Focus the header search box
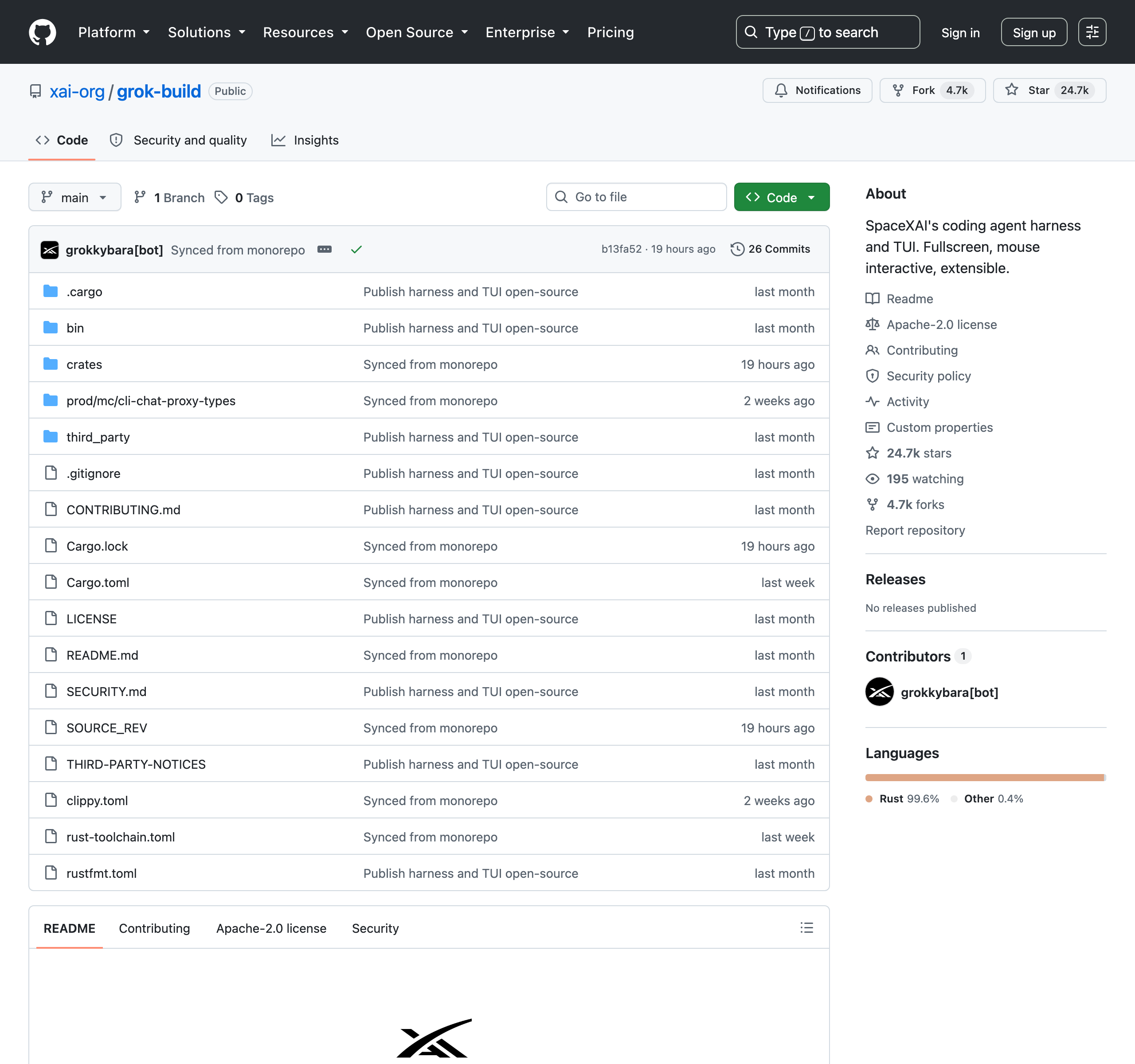This screenshot has width=1135, height=1064. [x=827, y=32]
